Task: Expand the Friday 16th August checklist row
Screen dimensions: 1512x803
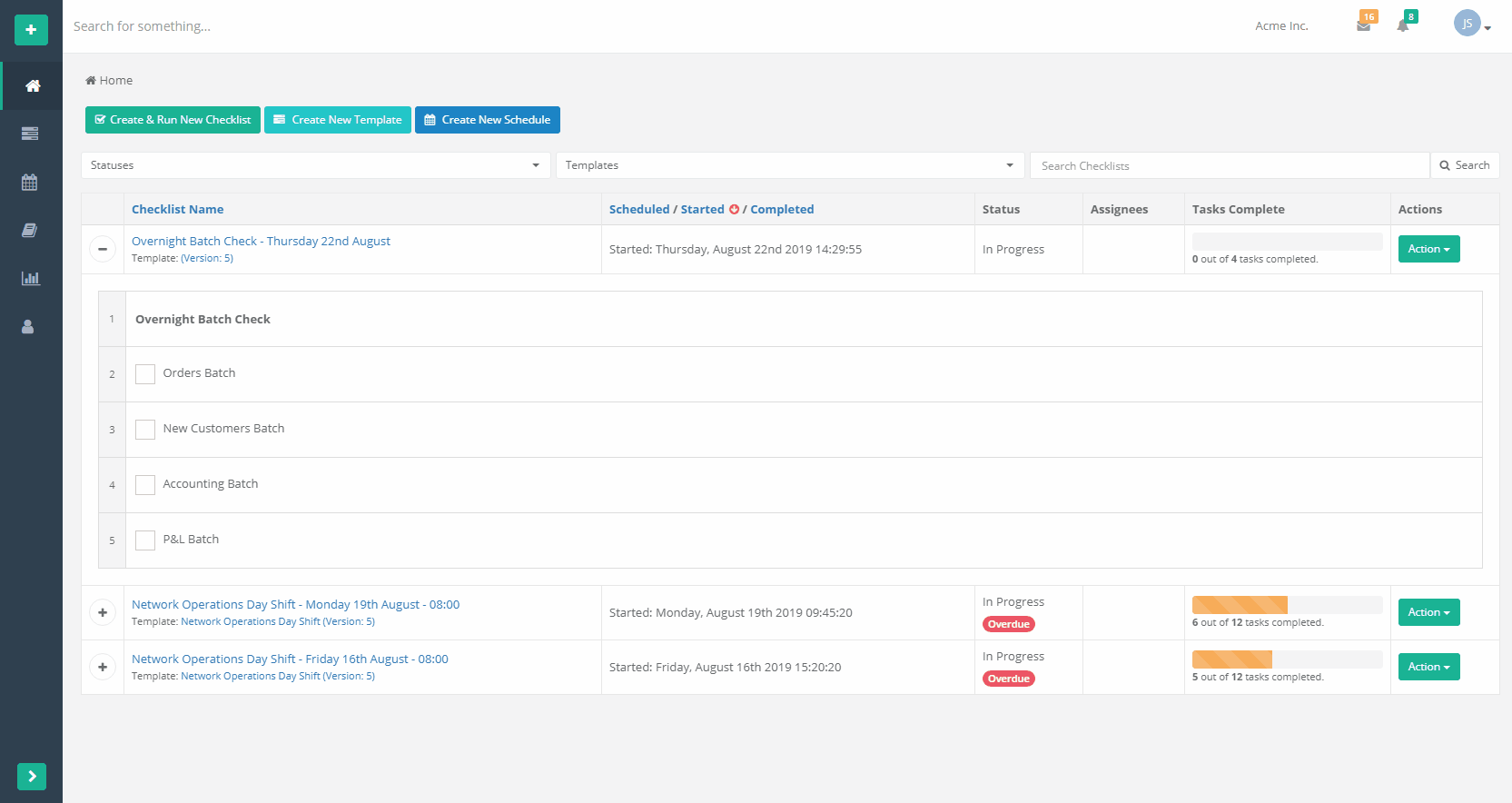Action: click(x=103, y=667)
